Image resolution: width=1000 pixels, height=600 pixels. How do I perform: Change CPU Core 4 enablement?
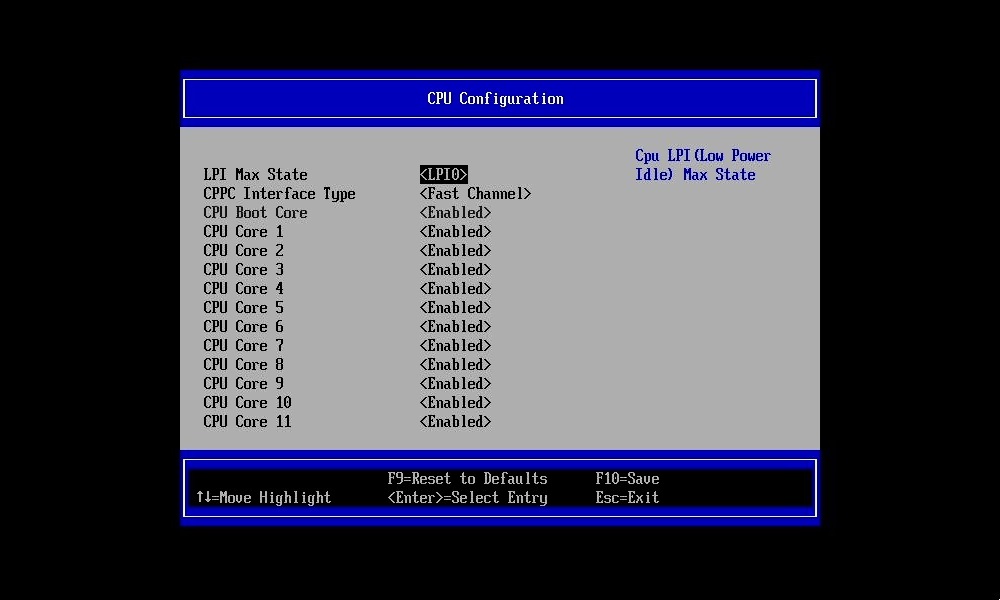pyautogui.click(x=455, y=288)
